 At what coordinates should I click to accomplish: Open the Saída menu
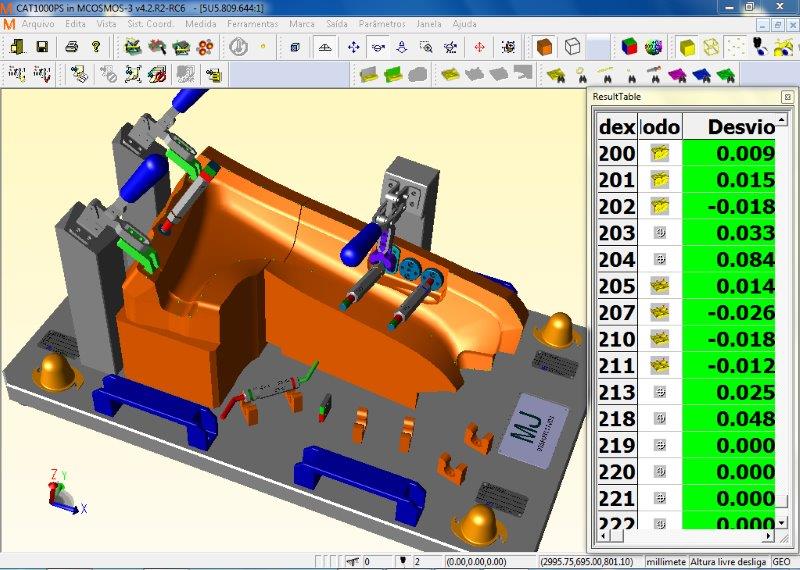pos(337,24)
